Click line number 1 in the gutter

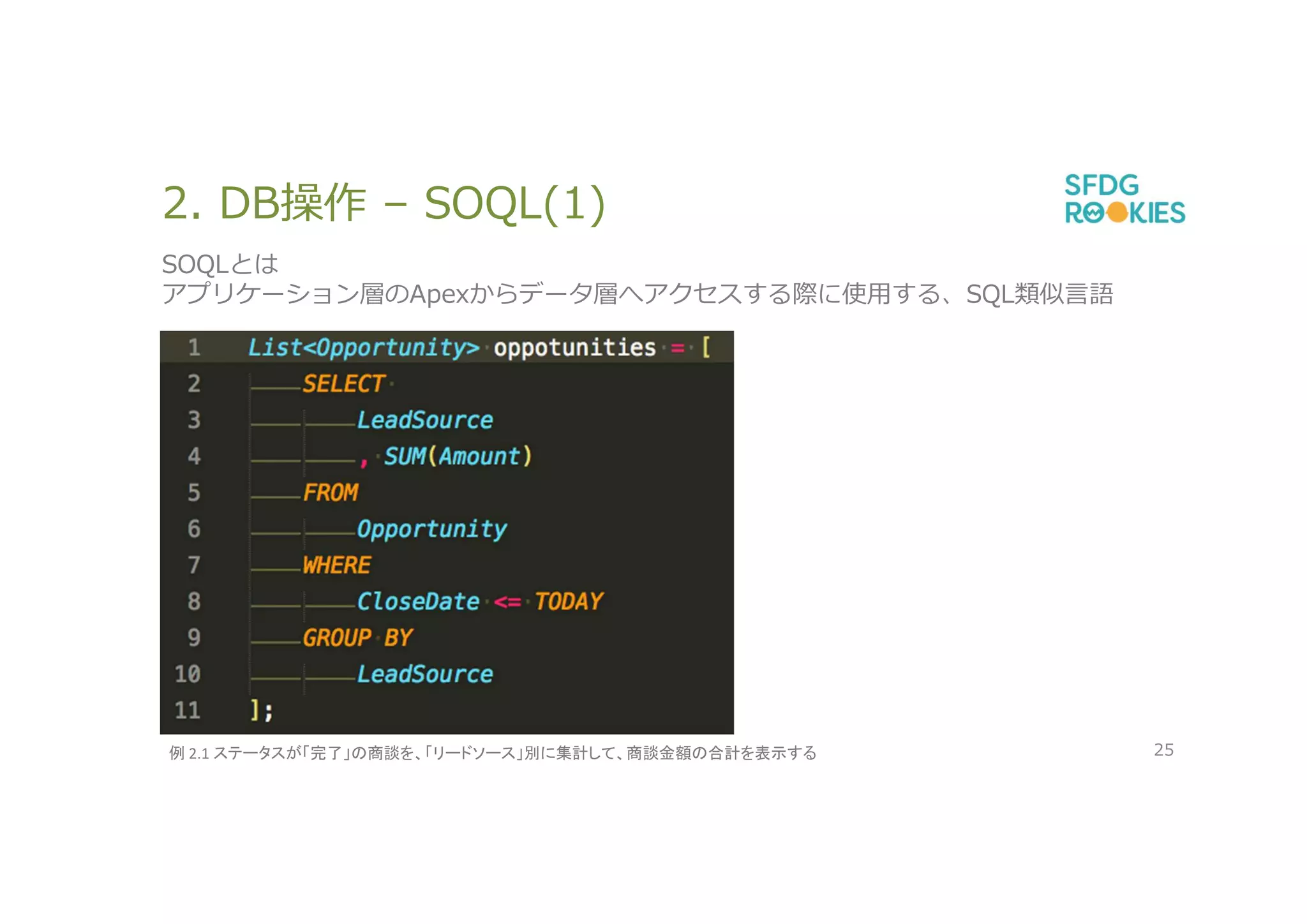(x=194, y=348)
